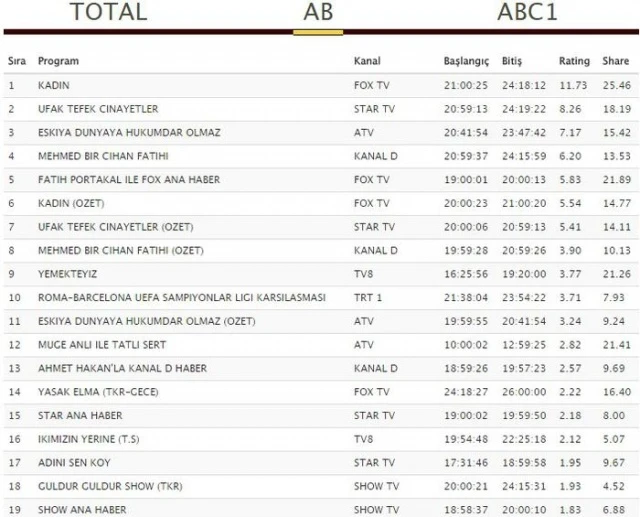Open the KADIN program in row 1
640x517 pixels.
[53, 85]
